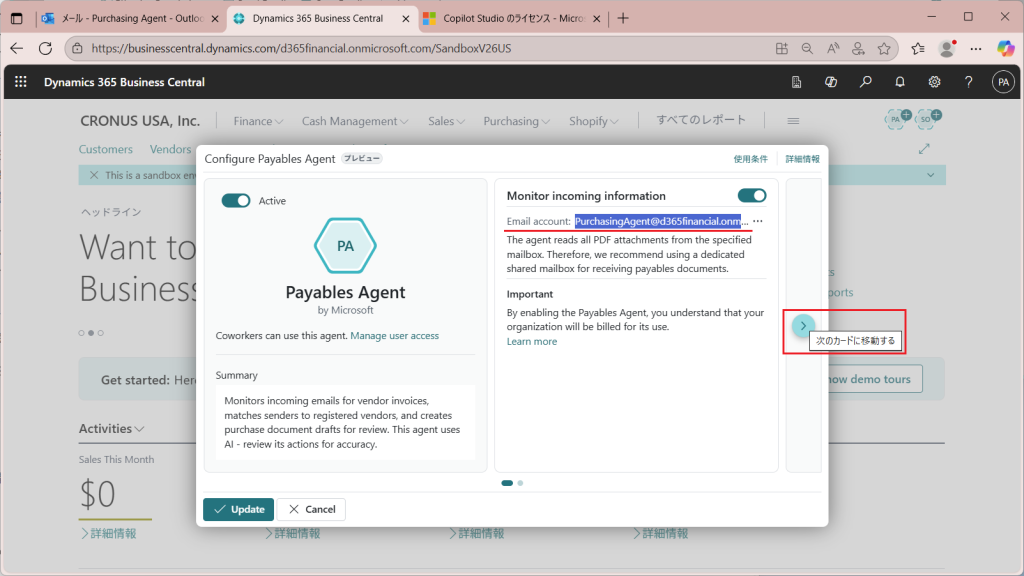Expand the Finance menu
Image resolution: width=1024 pixels, height=576 pixels.
click(258, 121)
